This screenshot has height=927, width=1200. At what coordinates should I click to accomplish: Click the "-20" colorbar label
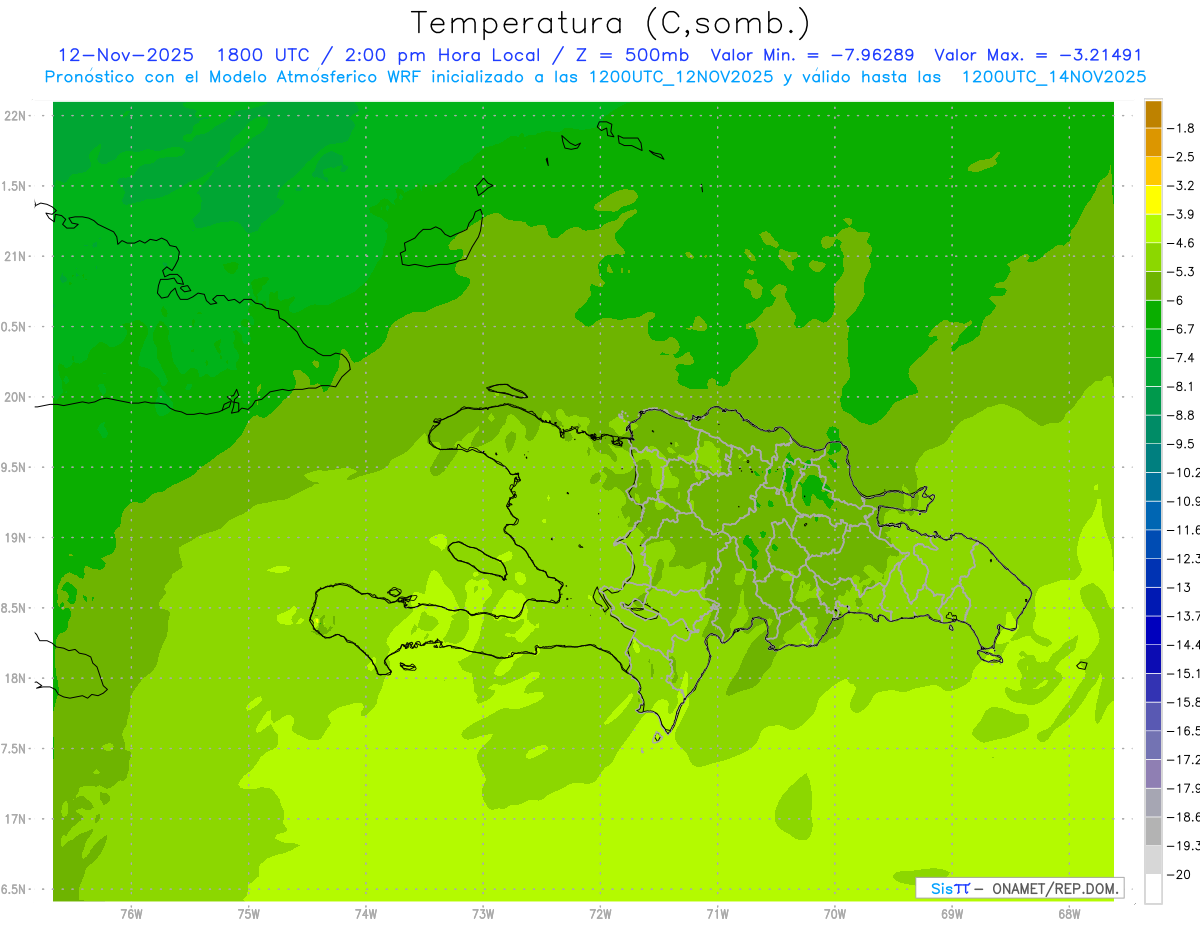pos(1181,874)
